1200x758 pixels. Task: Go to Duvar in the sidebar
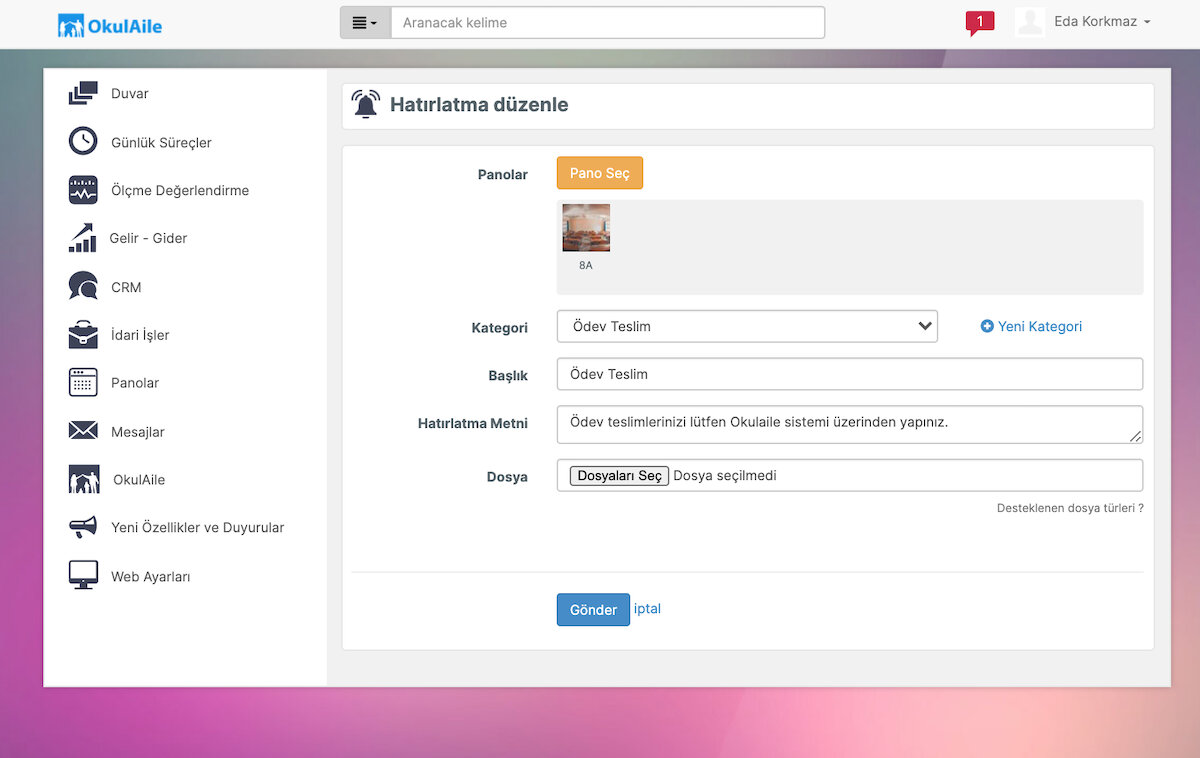point(130,94)
